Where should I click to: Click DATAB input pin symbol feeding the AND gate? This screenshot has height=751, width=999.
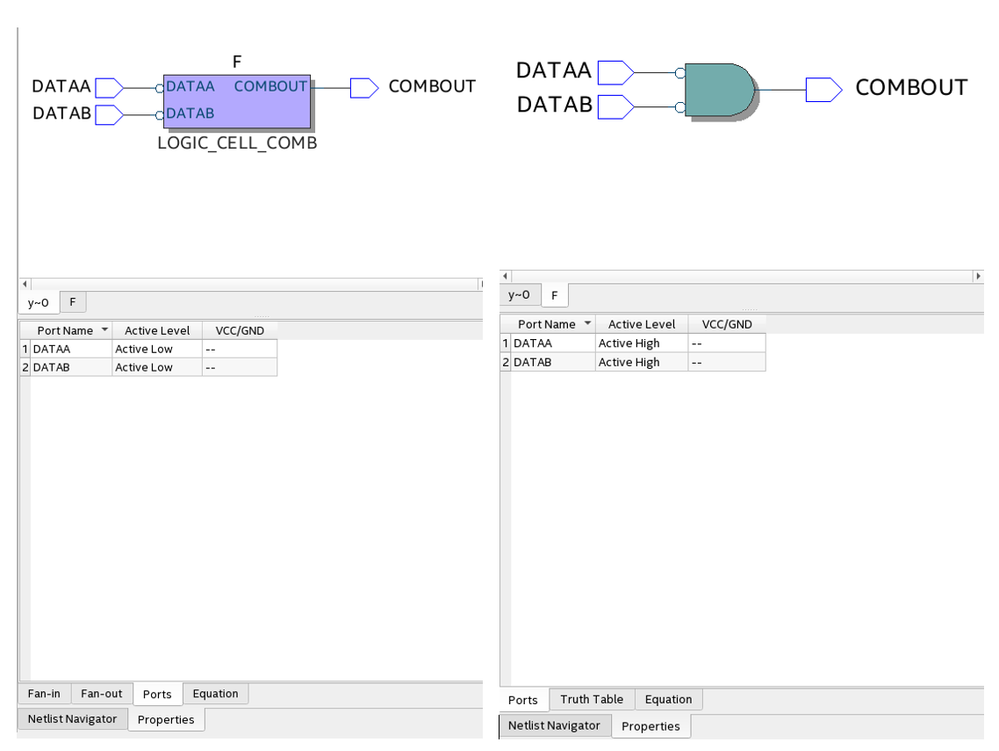tap(614, 105)
